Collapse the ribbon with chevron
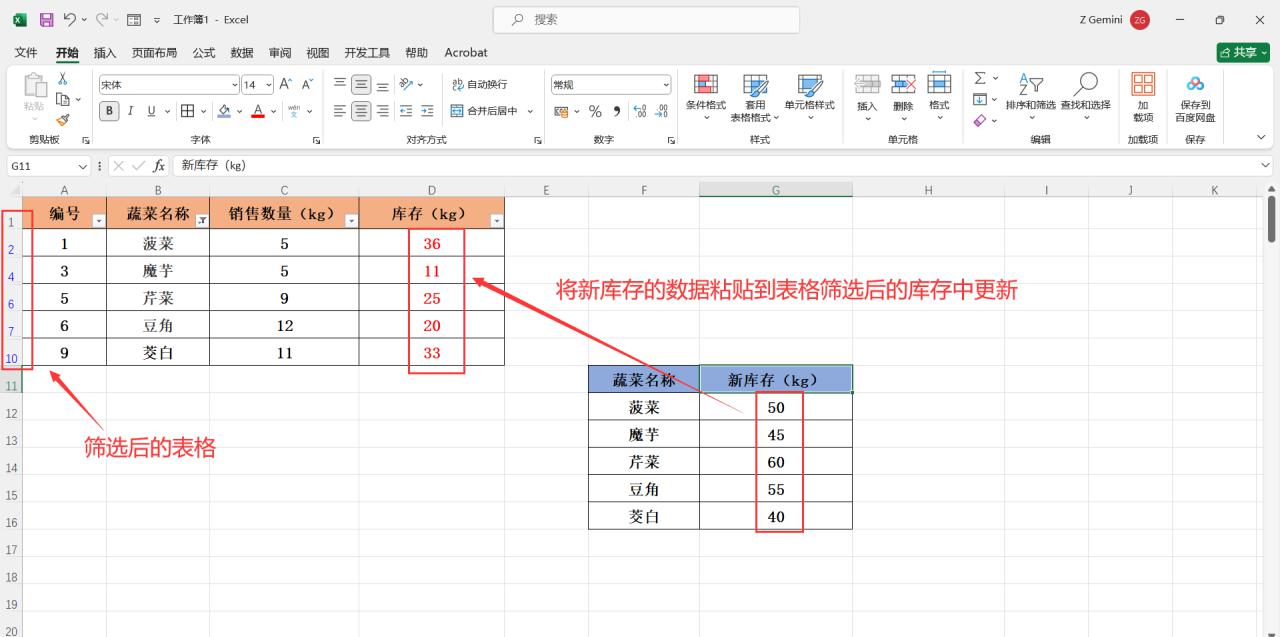The height and width of the screenshot is (637, 1280). pos(1261,138)
